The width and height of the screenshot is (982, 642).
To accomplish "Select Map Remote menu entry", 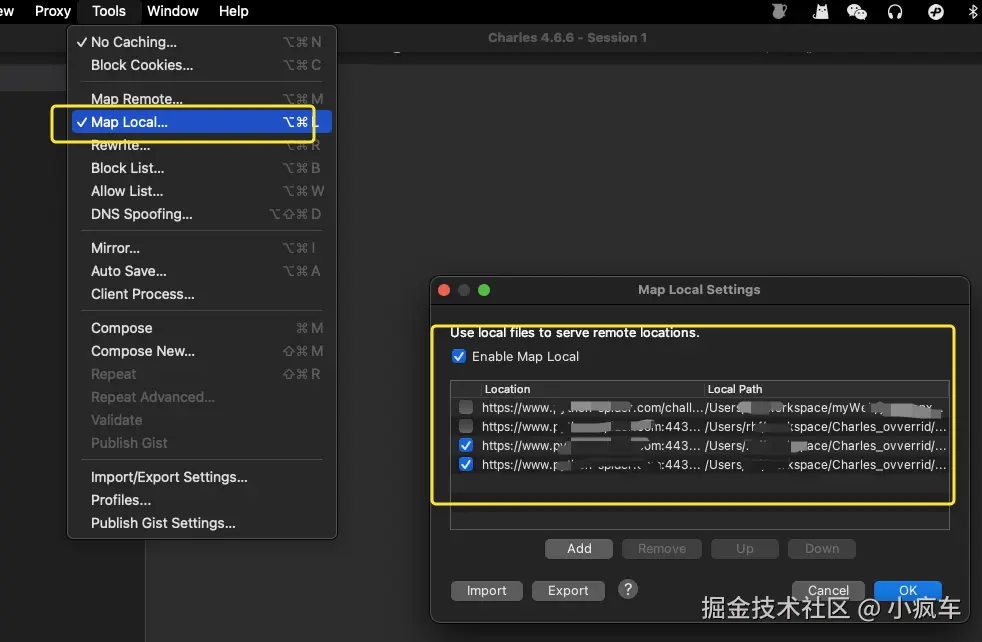I will pos(202,99).
